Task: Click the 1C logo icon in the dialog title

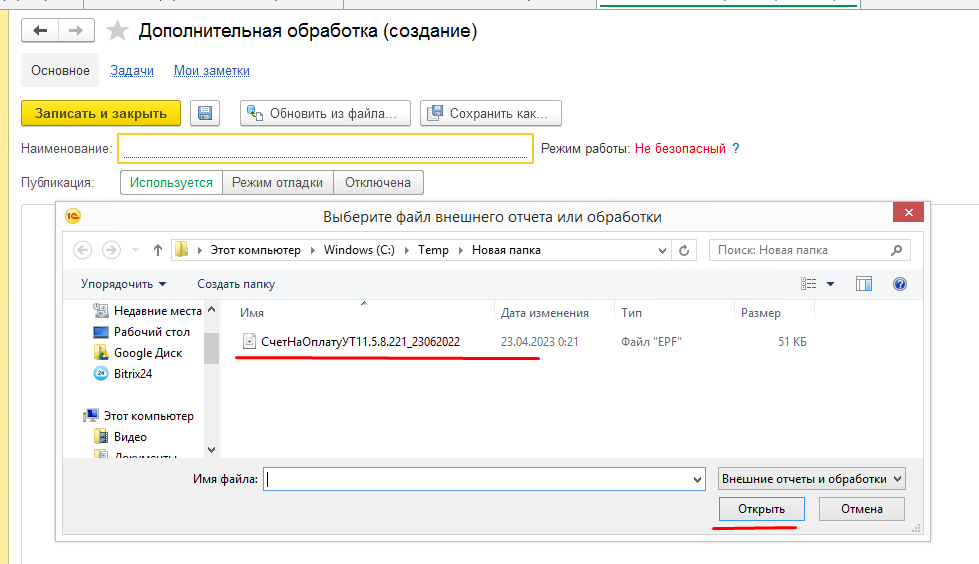Action: click(73, 216)
